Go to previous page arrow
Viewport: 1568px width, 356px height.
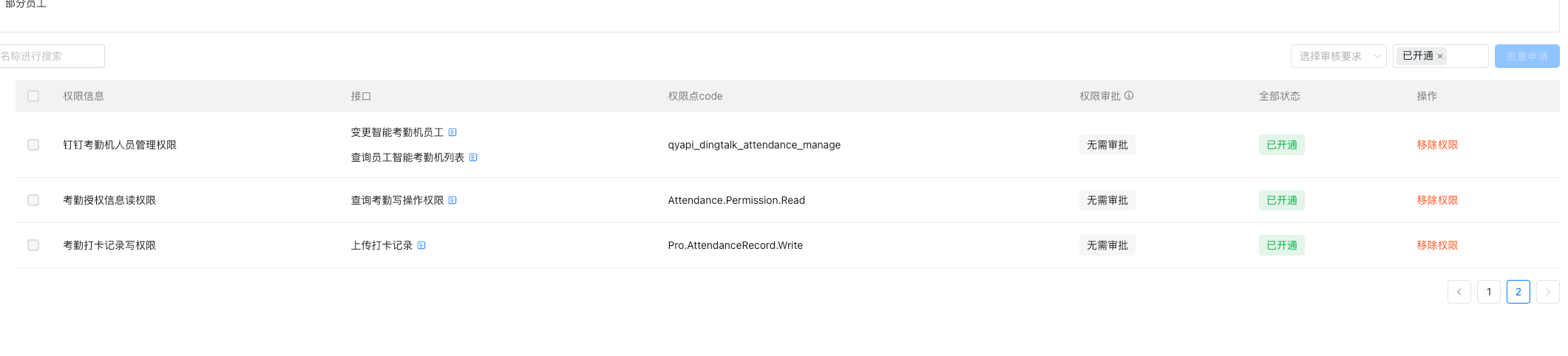1459,292
